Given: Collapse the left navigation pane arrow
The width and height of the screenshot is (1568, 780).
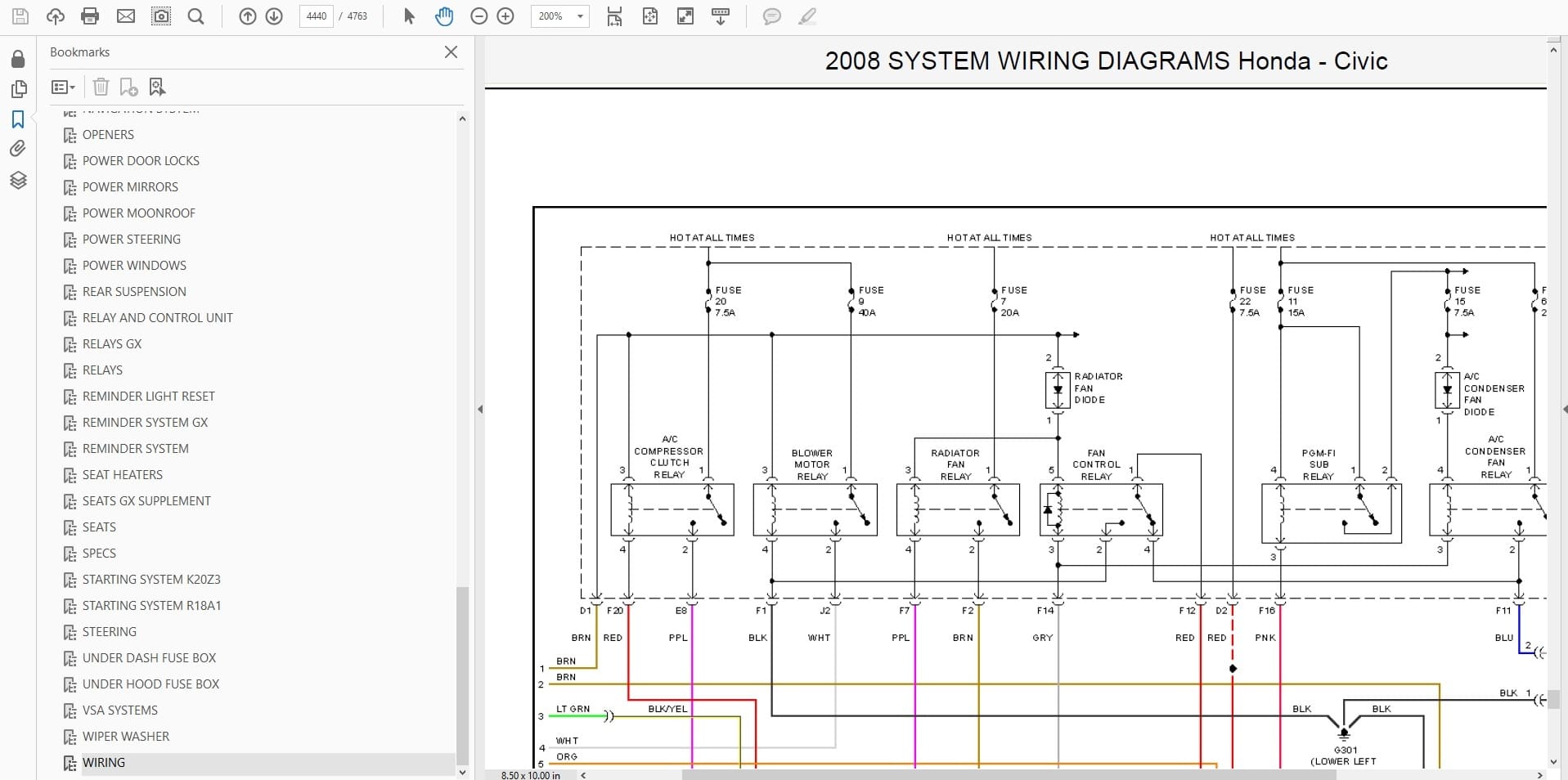Looking at the screenshot, I should point(480,409).
